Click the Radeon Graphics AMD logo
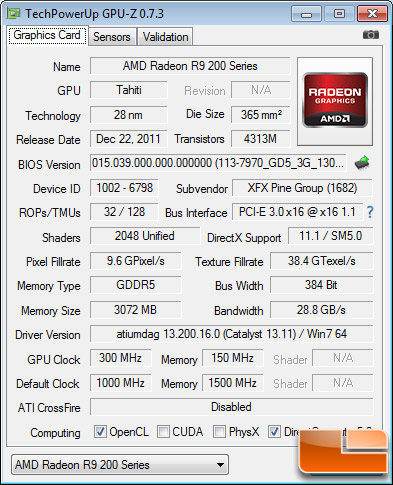The image size is (393, 485). [335, 100]
